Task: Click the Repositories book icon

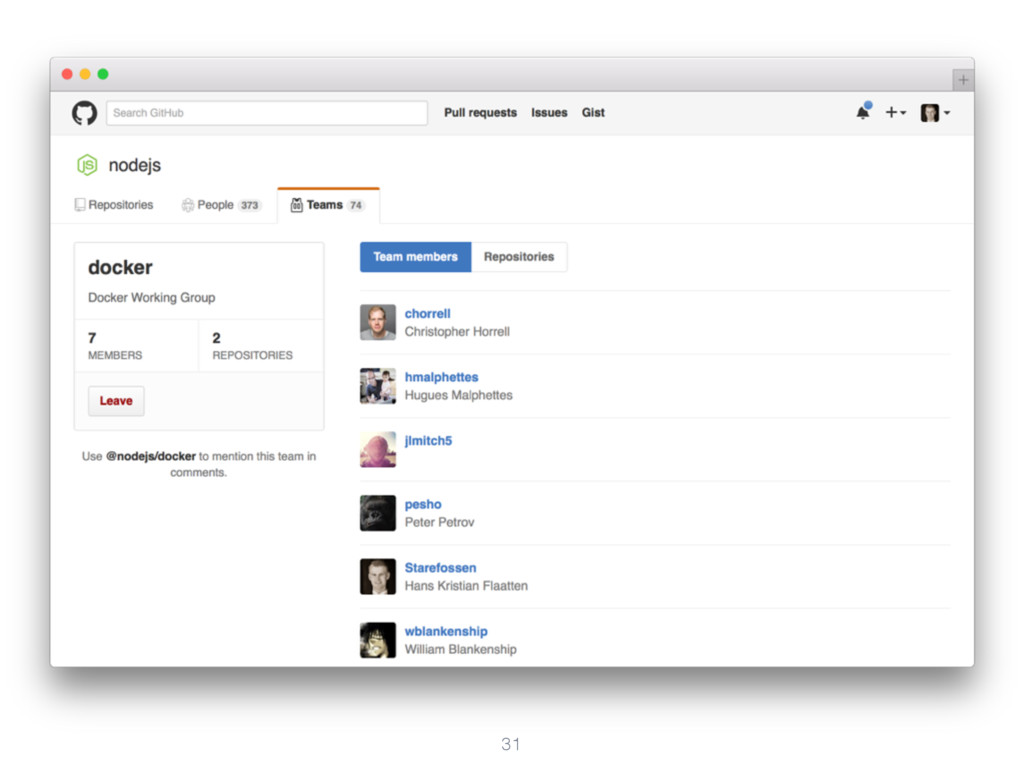Action: 80,205
